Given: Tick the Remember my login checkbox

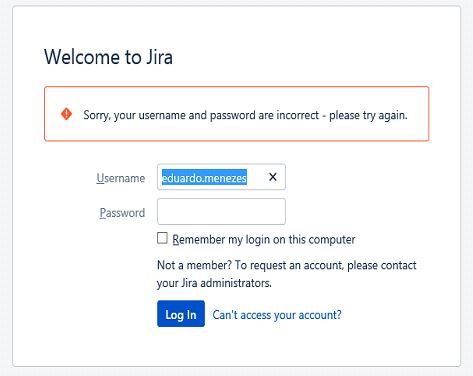Looking at the screenshot, I should (162, 238).
